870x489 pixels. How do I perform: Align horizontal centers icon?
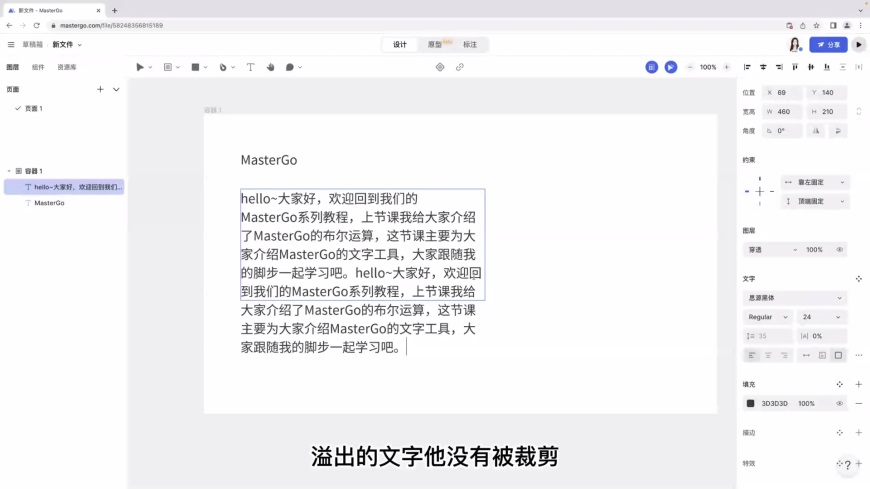[763, 67]
